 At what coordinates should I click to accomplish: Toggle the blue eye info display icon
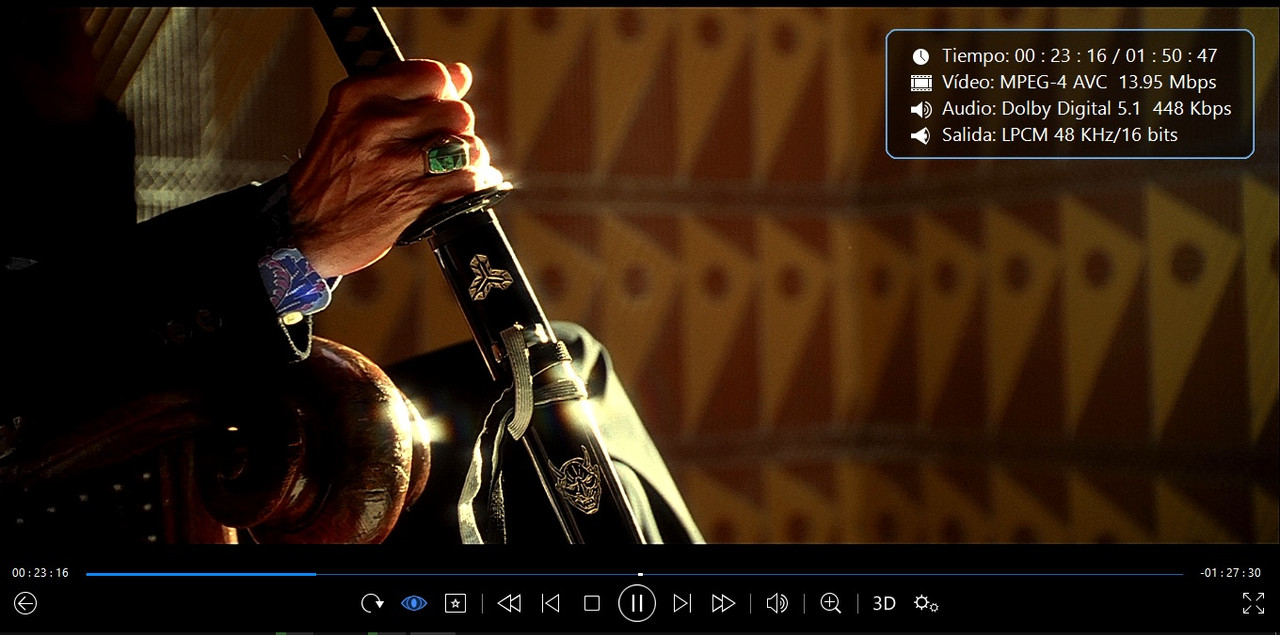pyautogui.click(x=414, y=603)
